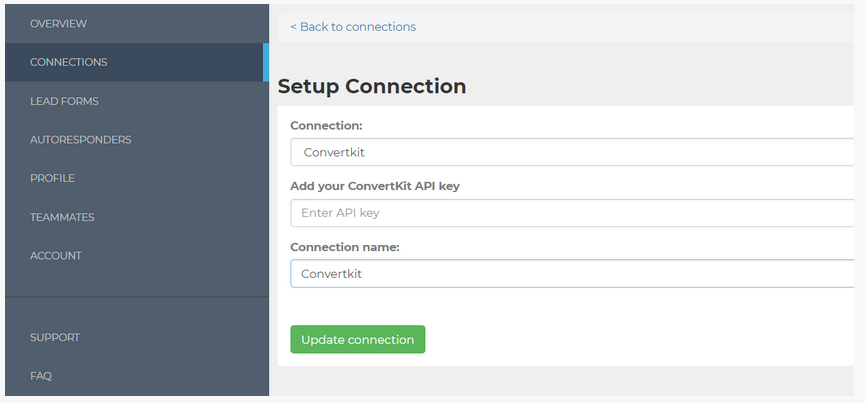Click the 'Connection:' field label
The height and width of the screenshot is (403, 865).
coord(326,126)
